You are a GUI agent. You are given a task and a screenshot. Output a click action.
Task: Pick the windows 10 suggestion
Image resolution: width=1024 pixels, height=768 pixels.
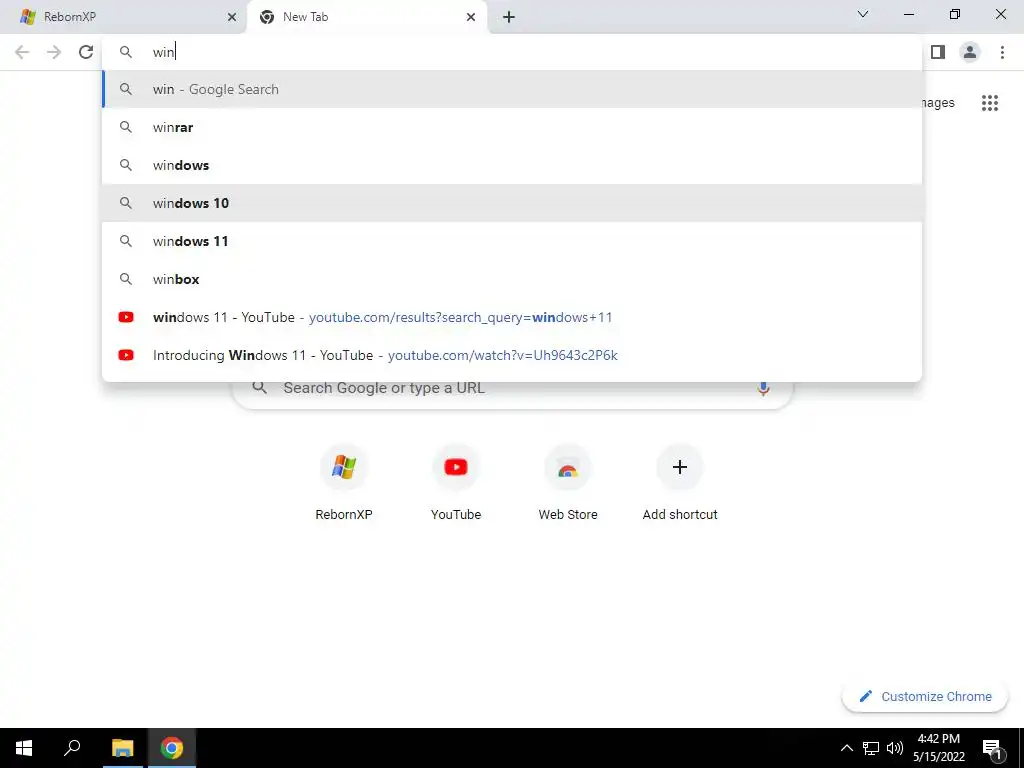click(x=512, y=203)
